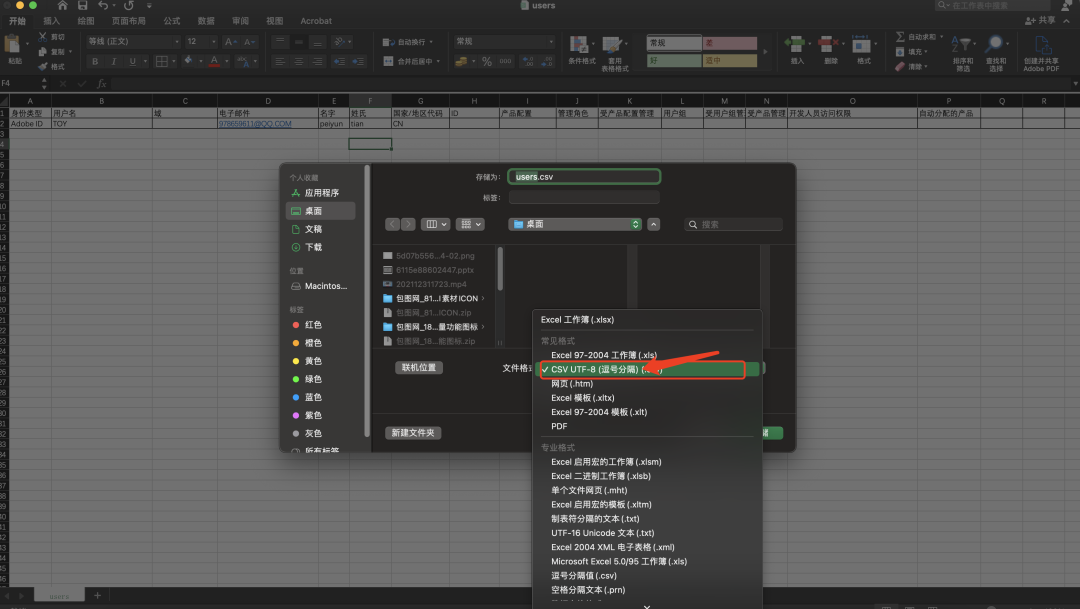Click the 共享 share button
Viewport: 1080px width, 609px height.
[x=1041, y=21]
